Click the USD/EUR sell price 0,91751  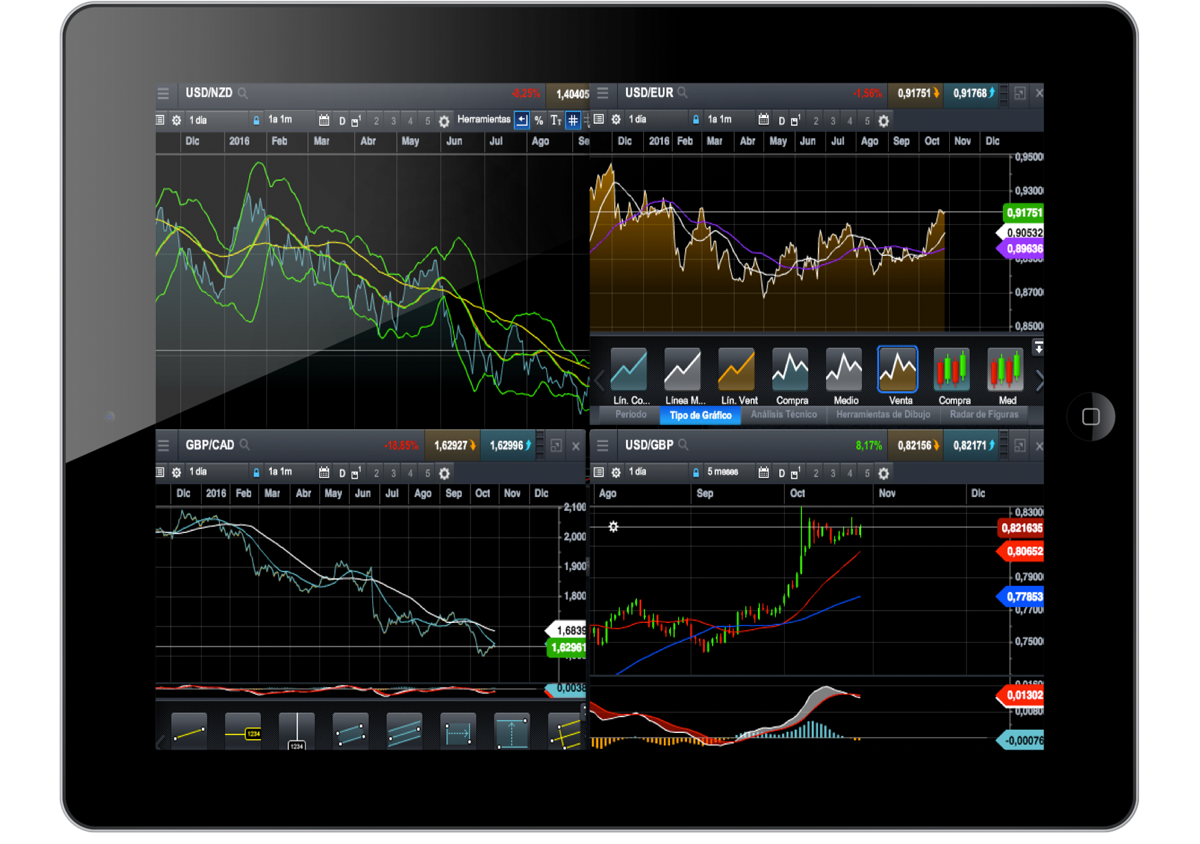click(x=914, y=94)
